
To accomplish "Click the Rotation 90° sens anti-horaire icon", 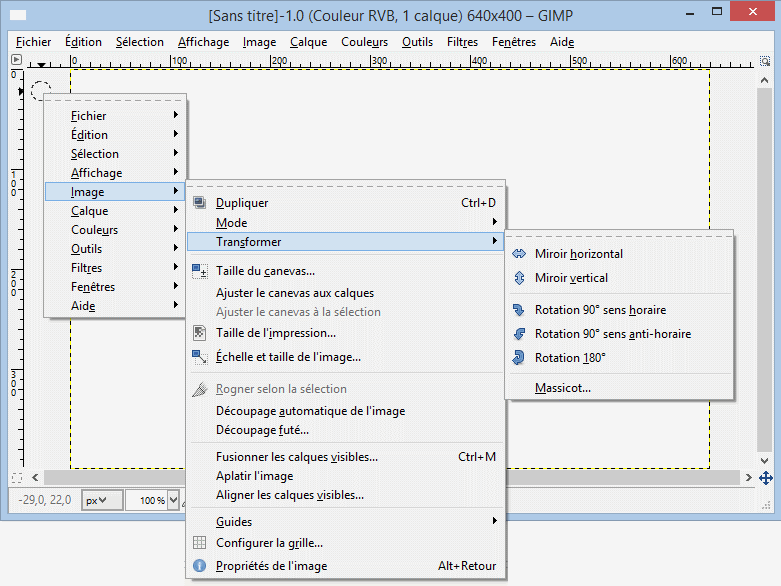I will coord(519,334).
